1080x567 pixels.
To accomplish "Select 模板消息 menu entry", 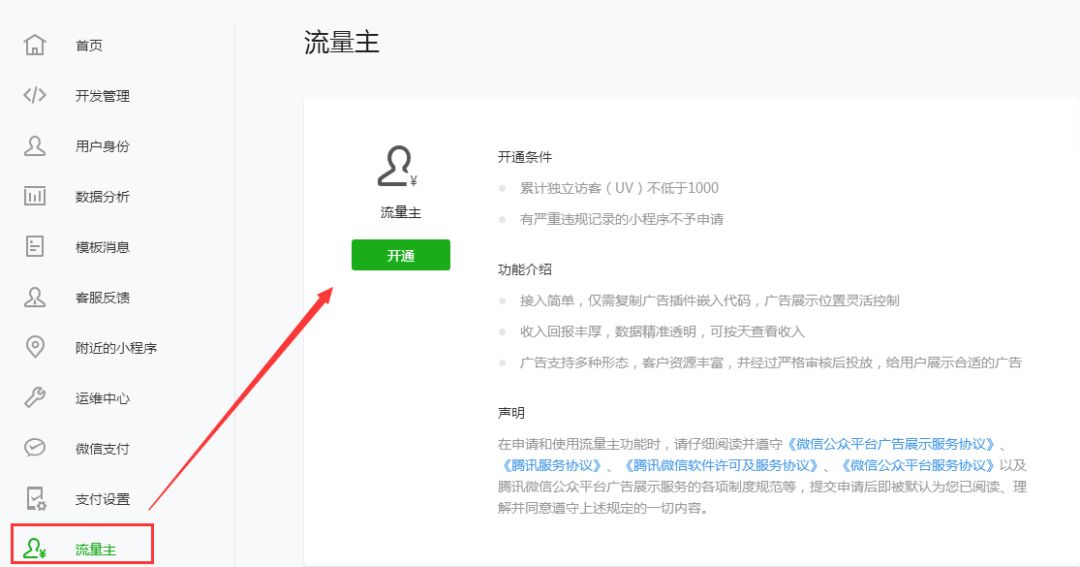I will tap(103, 247).
